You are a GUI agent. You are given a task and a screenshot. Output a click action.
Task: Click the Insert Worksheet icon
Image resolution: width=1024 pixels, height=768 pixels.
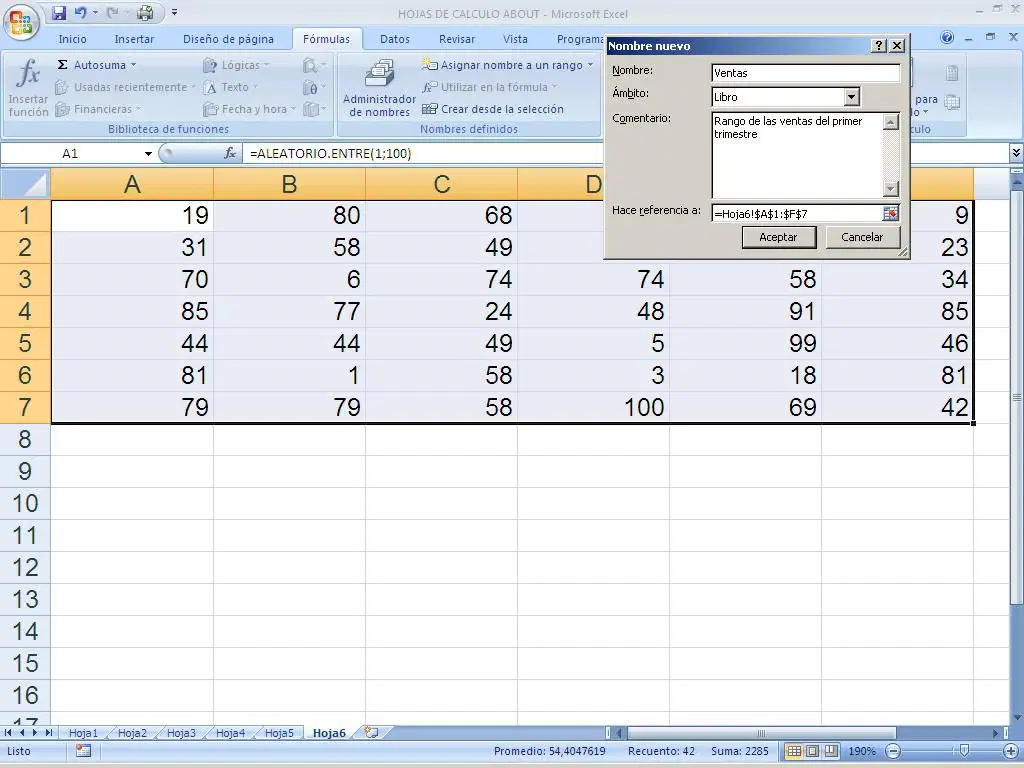point(371,732)
